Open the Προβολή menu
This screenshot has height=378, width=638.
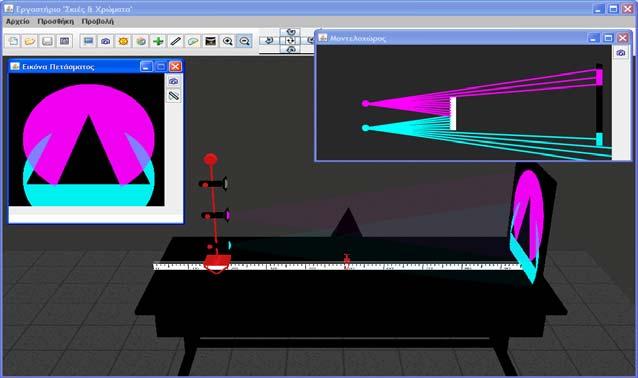(98, 21)
